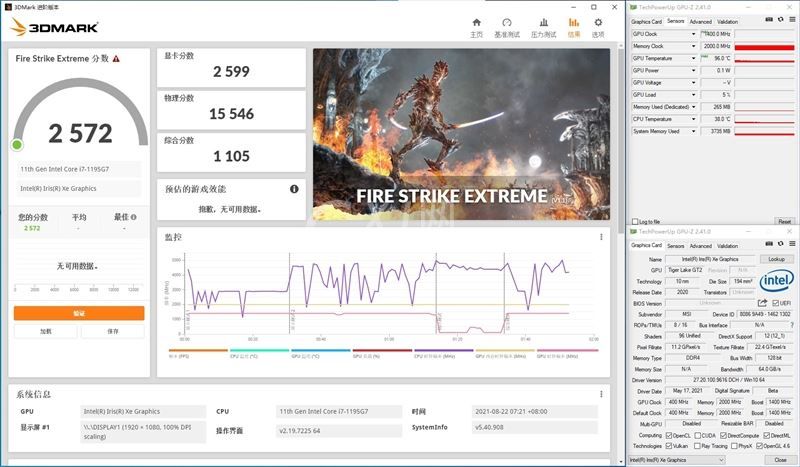Click the 3DMark logo
This screenshot has width=800, height=467.
54,28
